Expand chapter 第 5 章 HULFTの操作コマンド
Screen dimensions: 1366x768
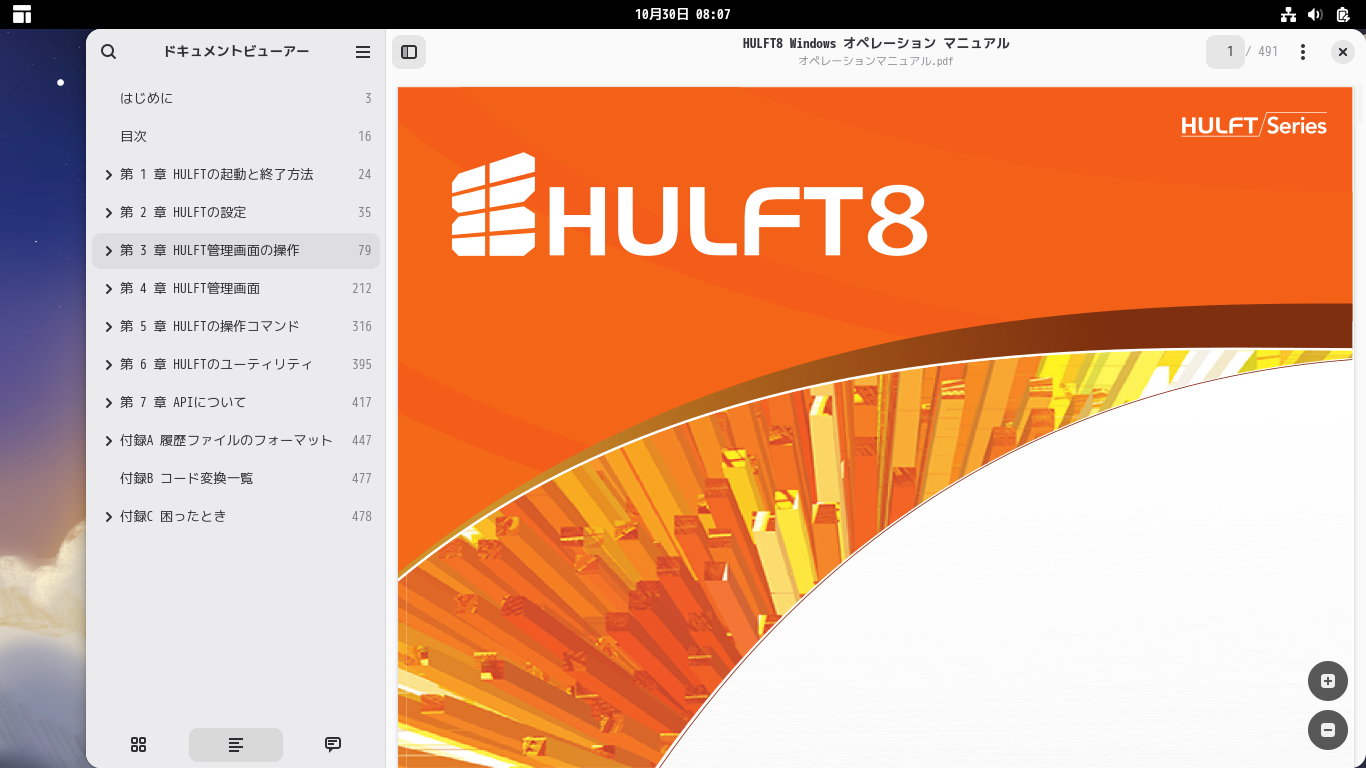[108, 327]
